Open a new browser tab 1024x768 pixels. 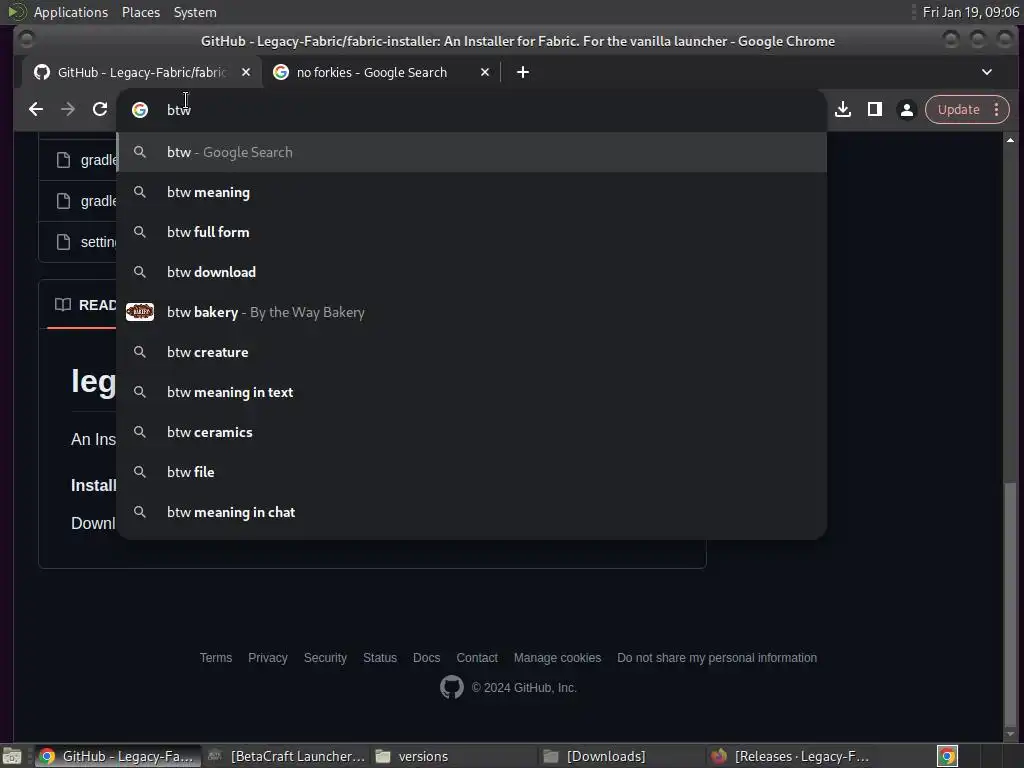tap(523, 72)
